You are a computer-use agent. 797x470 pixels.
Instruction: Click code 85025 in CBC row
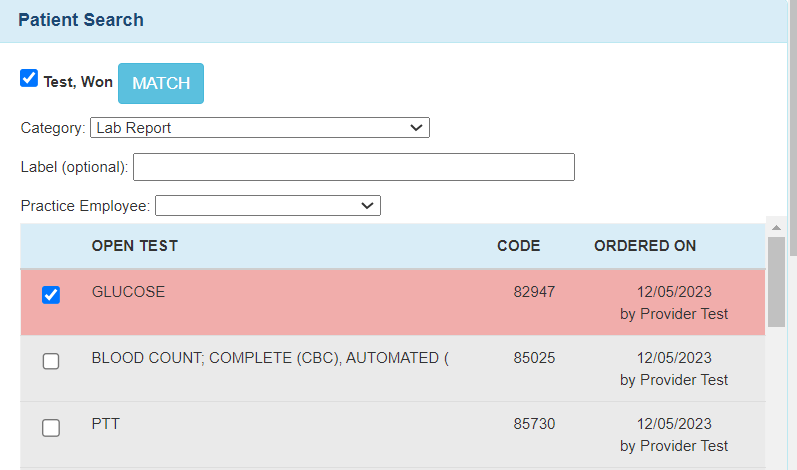tap(534, 358)
